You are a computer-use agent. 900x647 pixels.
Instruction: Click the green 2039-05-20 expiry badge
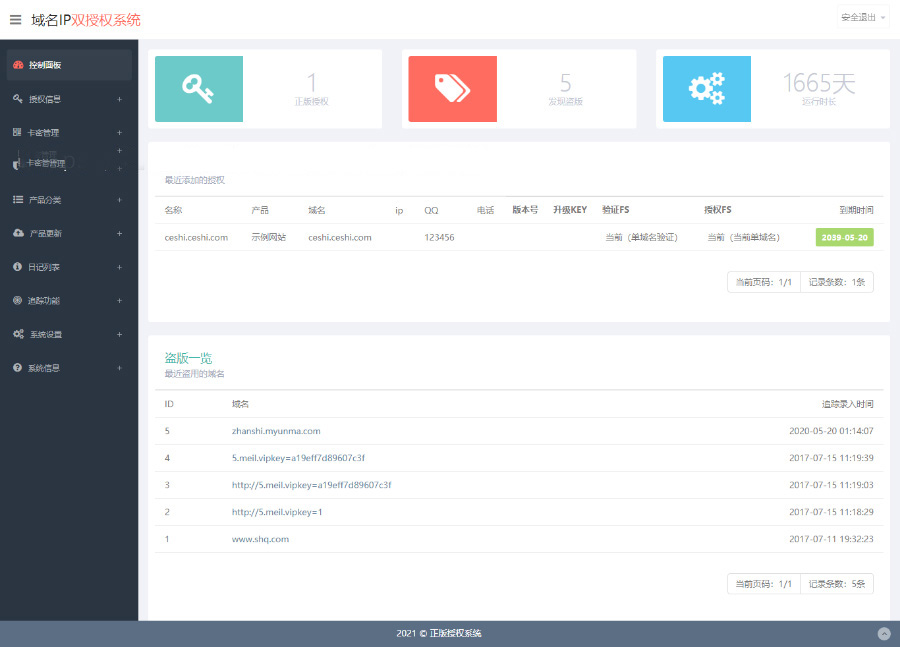(x=844, y=238)
